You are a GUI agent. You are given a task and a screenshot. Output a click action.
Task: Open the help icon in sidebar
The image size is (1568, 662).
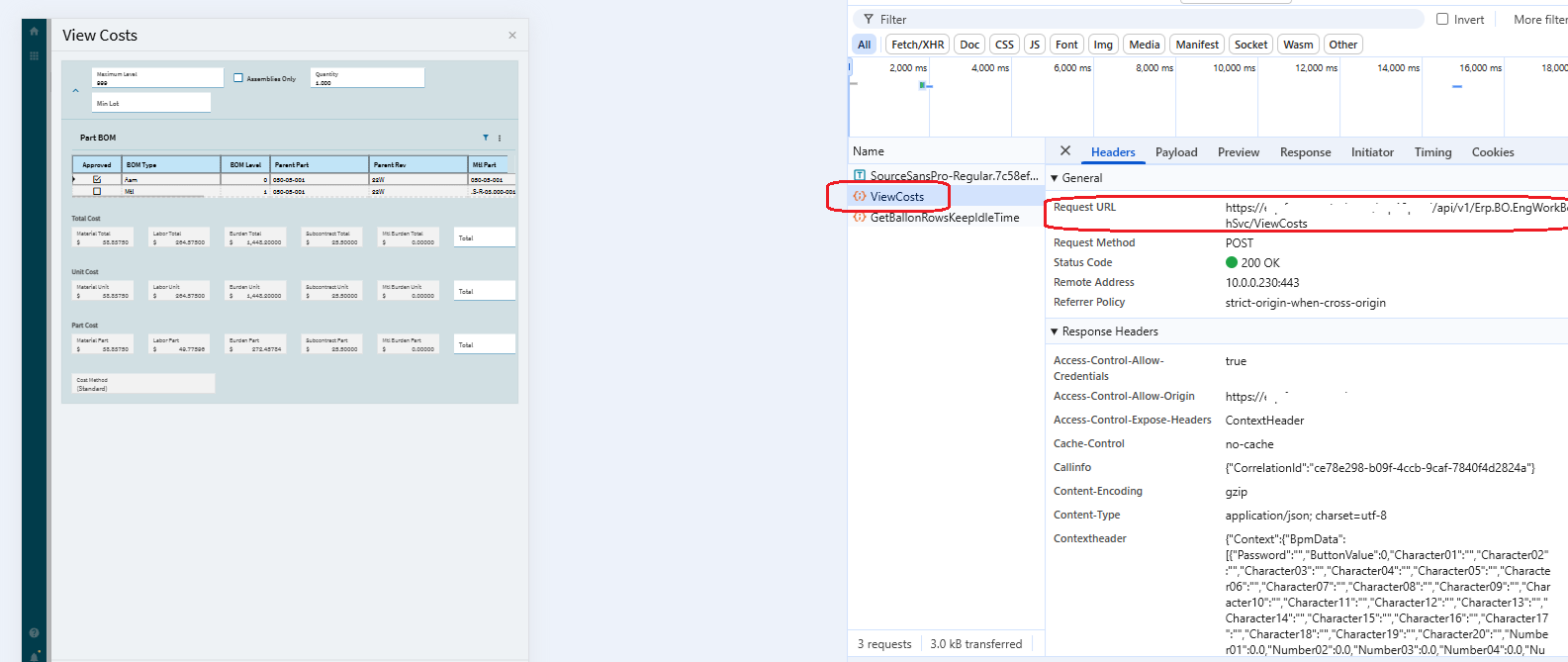pyautogui.click(x=34, y=632)
